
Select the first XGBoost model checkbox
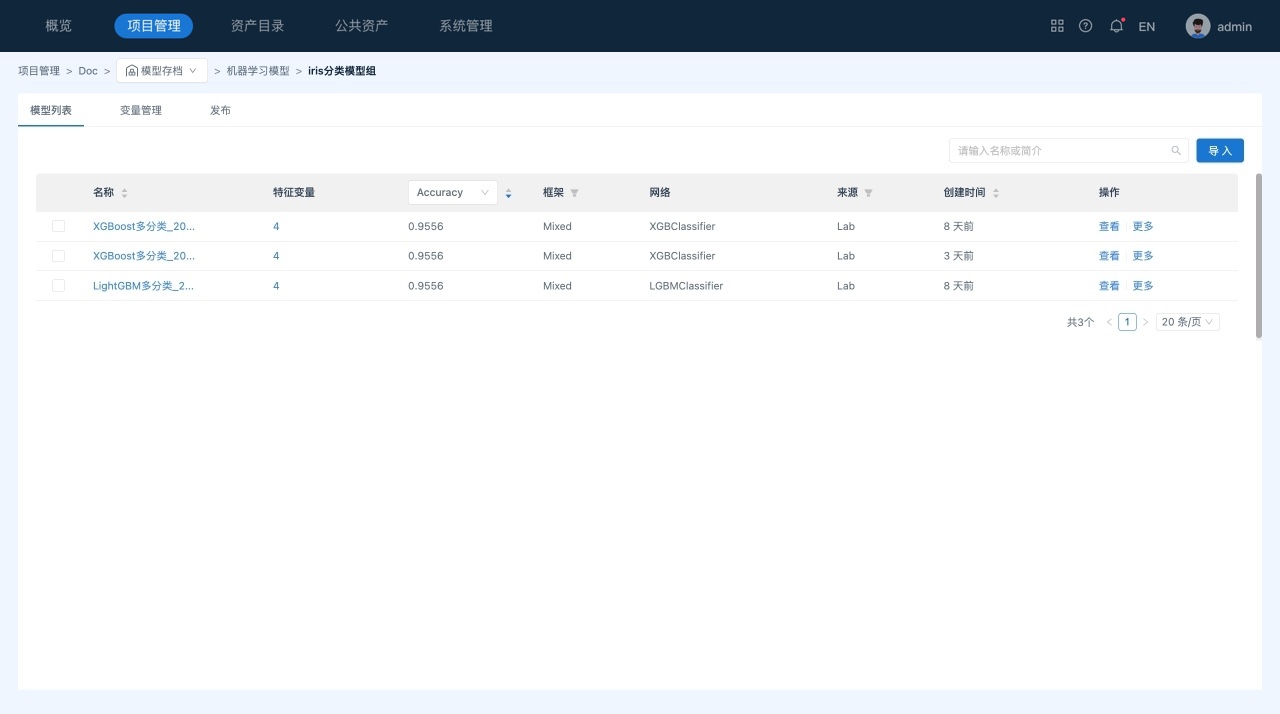click(58, 226)
